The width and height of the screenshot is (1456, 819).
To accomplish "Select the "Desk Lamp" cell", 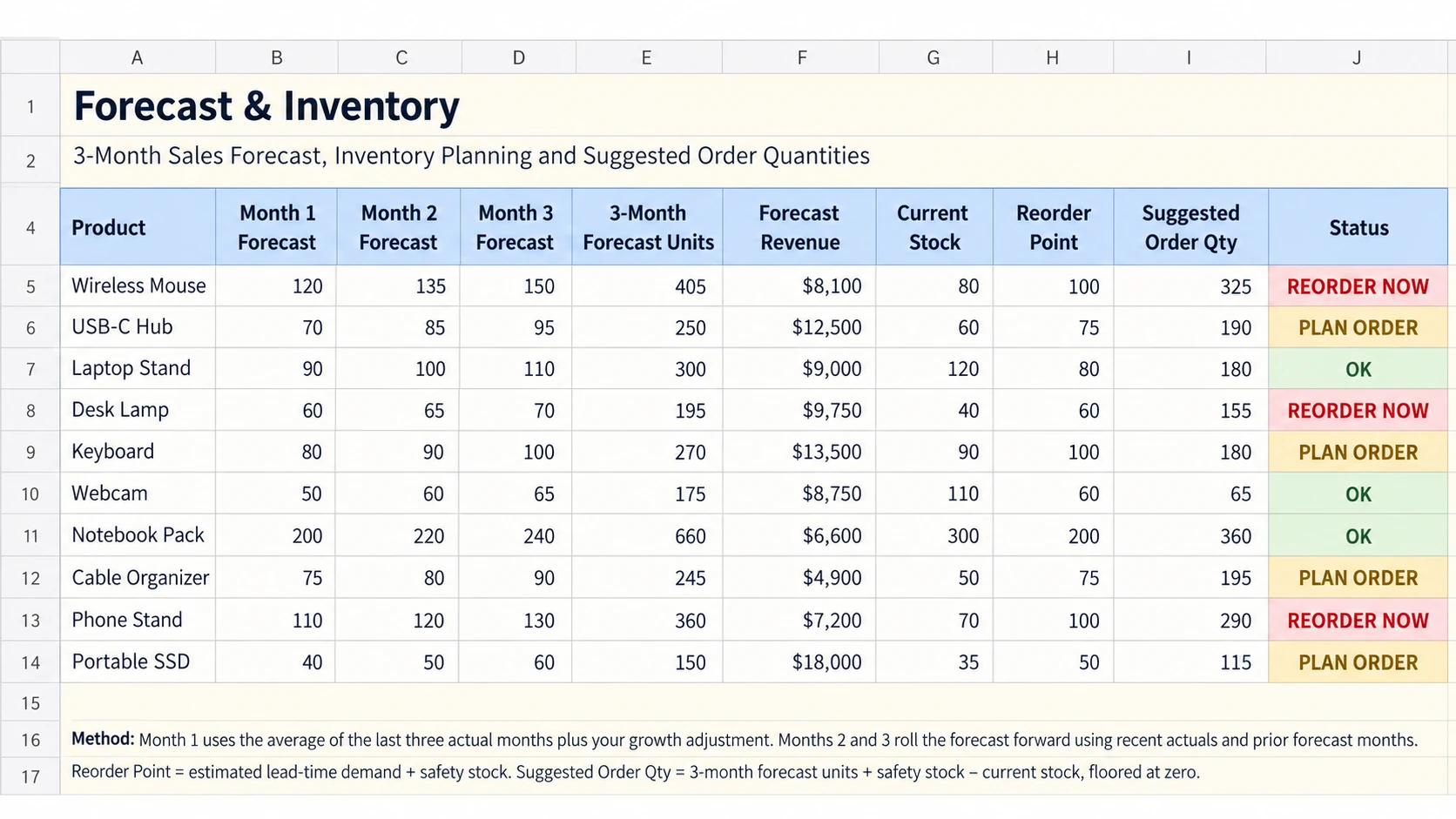I will 138,410.
